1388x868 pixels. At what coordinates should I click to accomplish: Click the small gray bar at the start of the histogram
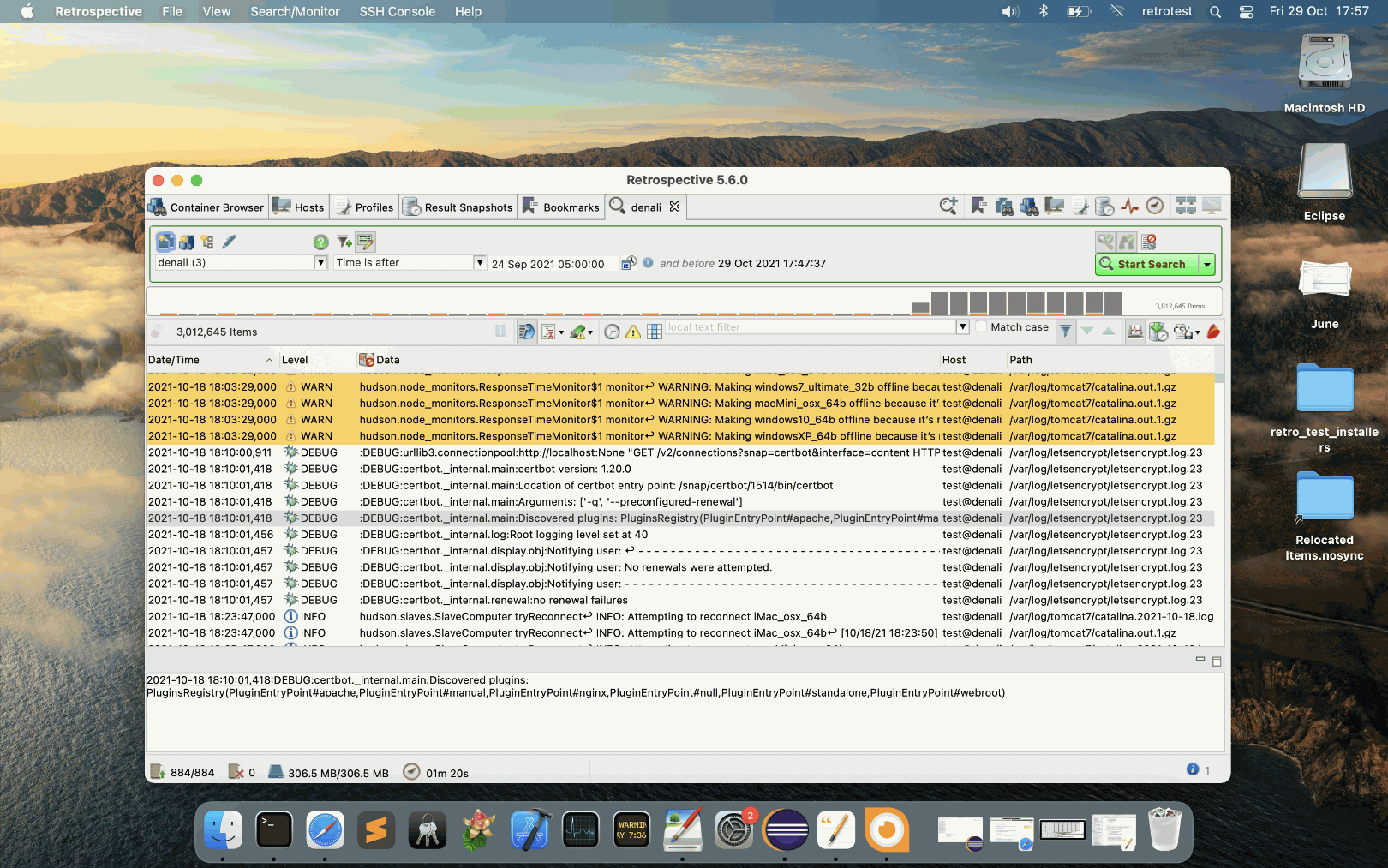click(920, 309)
